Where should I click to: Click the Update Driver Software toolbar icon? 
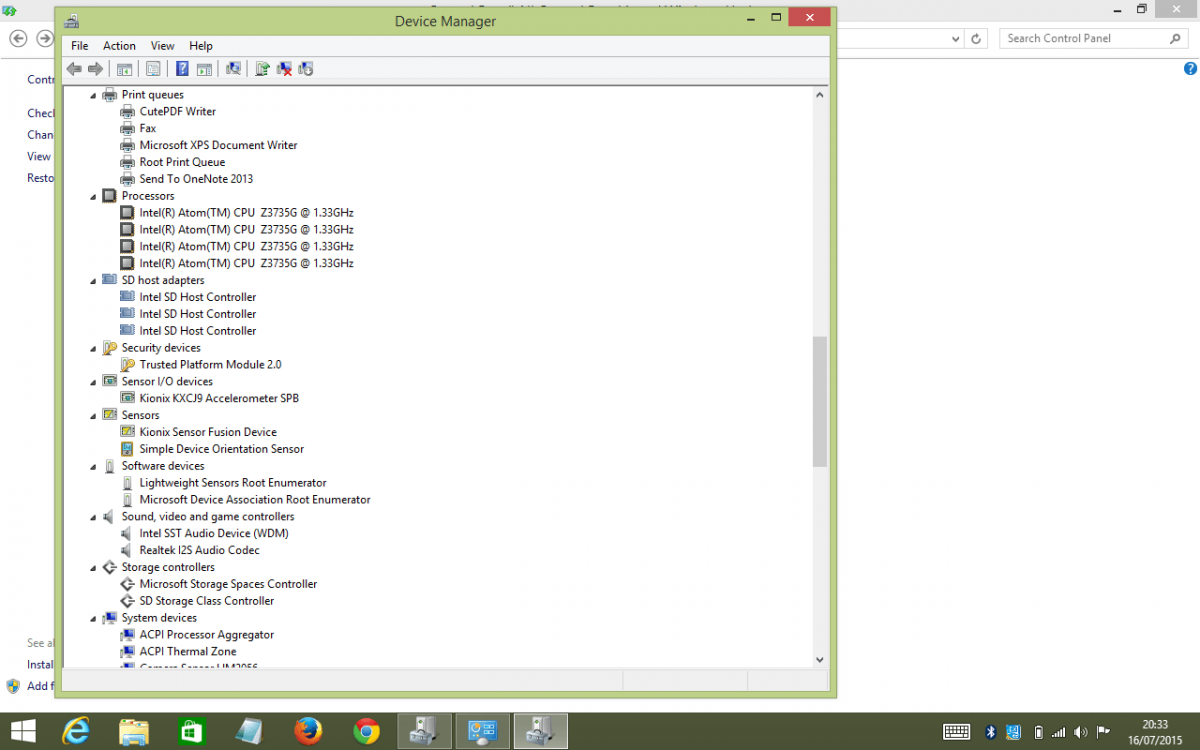pos(262,69)
